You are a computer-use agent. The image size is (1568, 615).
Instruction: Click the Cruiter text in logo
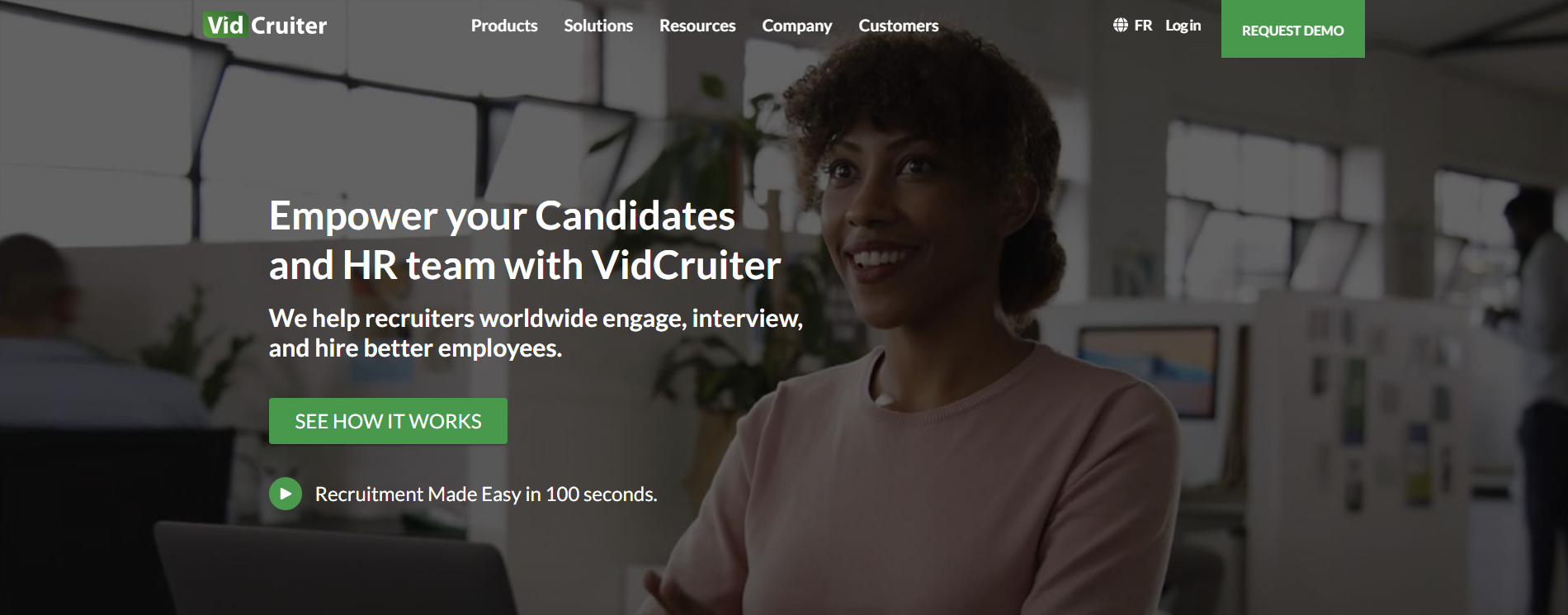pyautogui.click(x=289, y=26)
